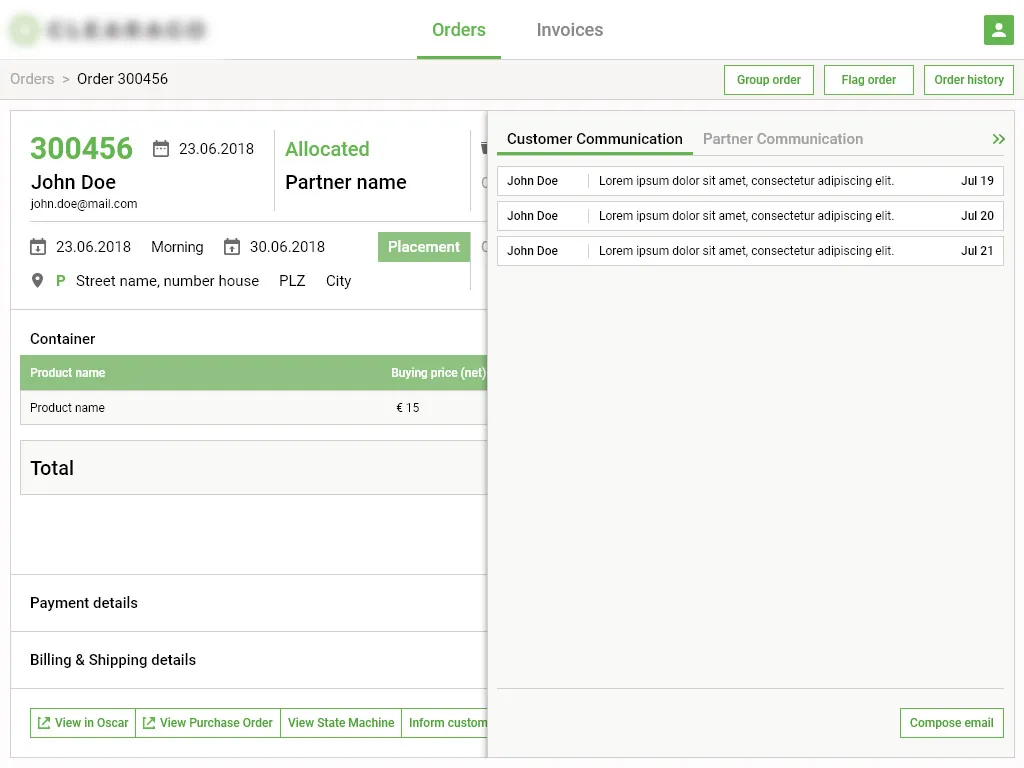Switch to the Invoices tab
This screenshot has width=1024, height=768.
pos(569,30)
